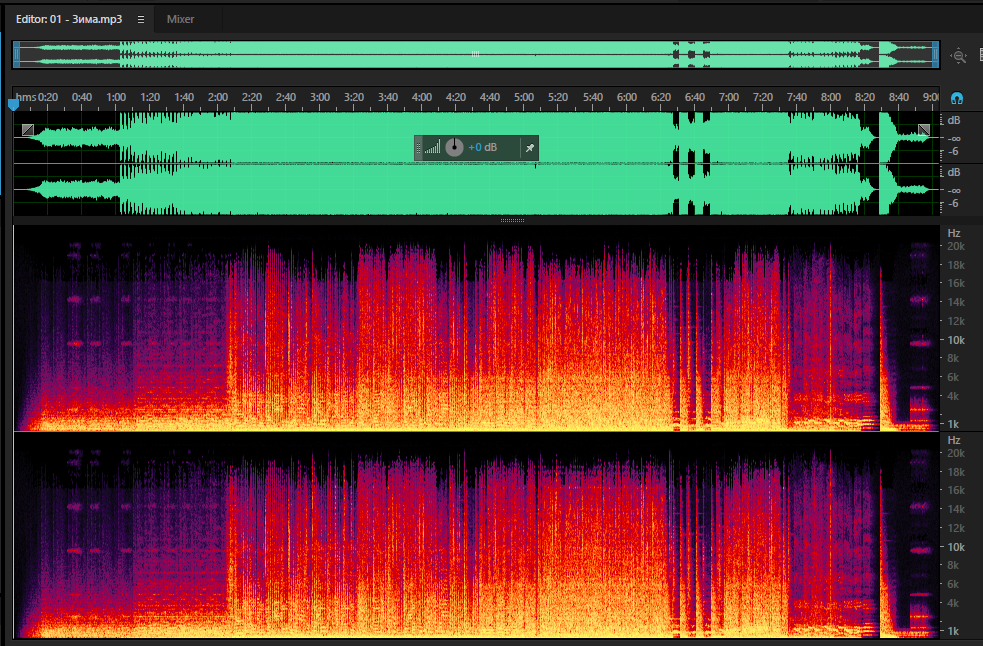Click the hms label on the time ruler
This screenshot has width=983, height=646.
coord(26,97)
